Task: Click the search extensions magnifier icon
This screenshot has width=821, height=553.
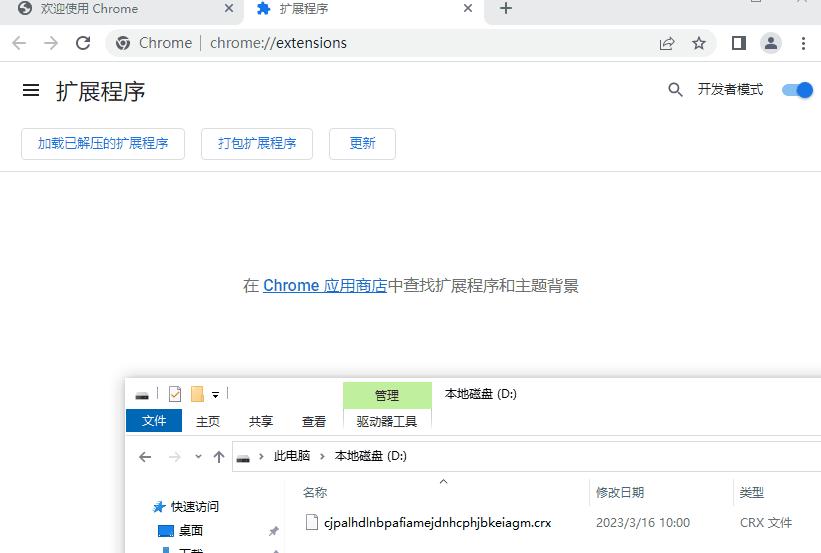Action: (x=675, y=90)
